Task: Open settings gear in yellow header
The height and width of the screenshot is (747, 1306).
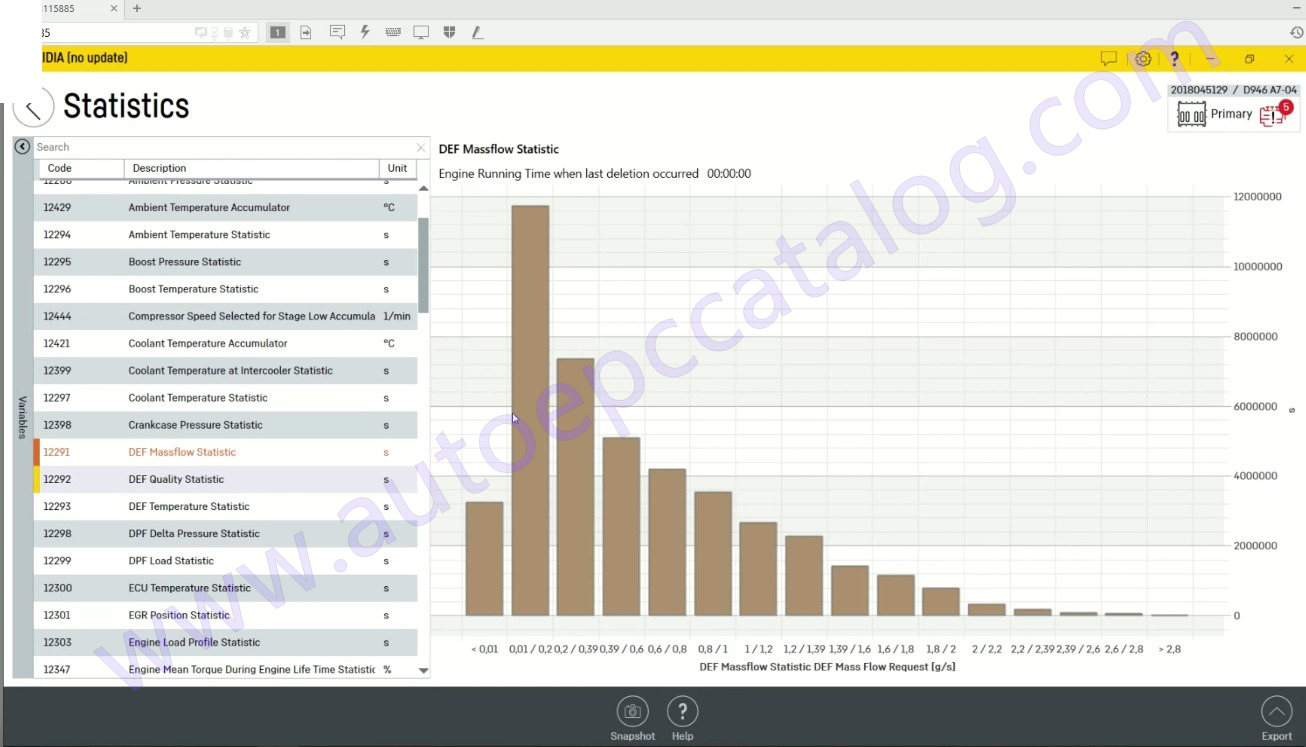Action: (1143, 59)
